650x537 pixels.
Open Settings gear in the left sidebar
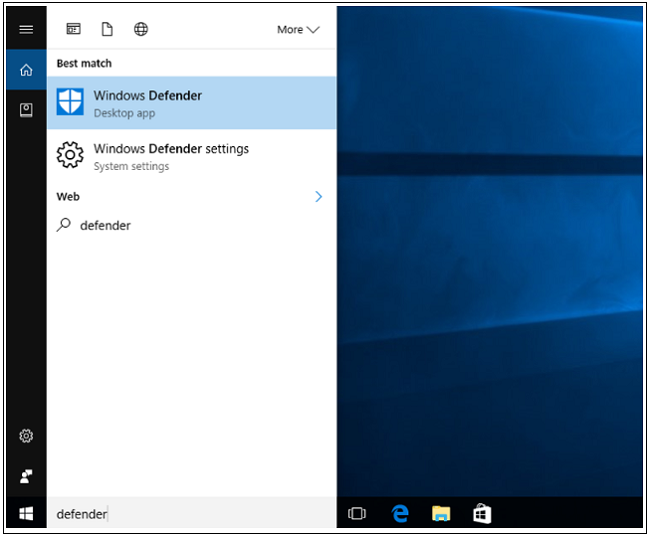26,436
